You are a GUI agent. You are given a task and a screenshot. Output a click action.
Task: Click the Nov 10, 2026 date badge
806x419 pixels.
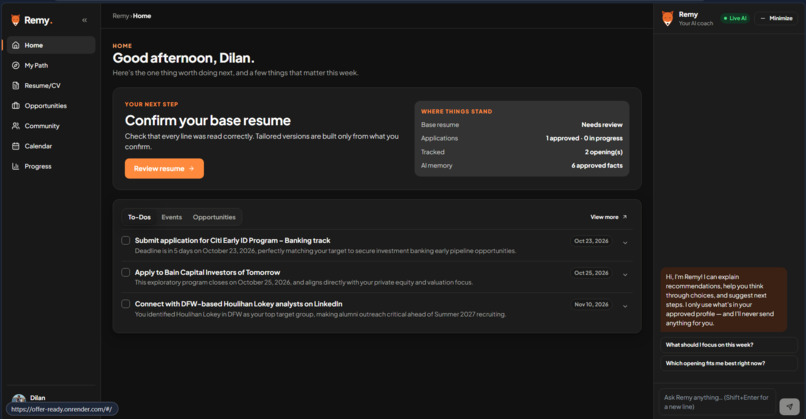coord(591,304)
